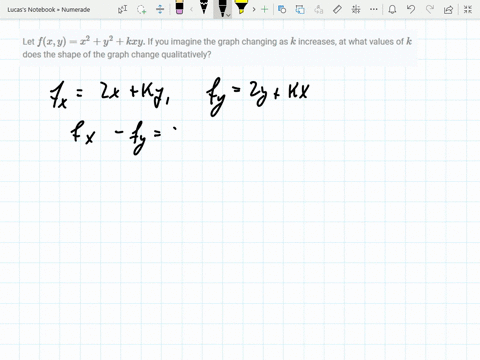Share this notebook page
Image resolution: width=480 pixels, height=360 pixels.
(448, 9)
